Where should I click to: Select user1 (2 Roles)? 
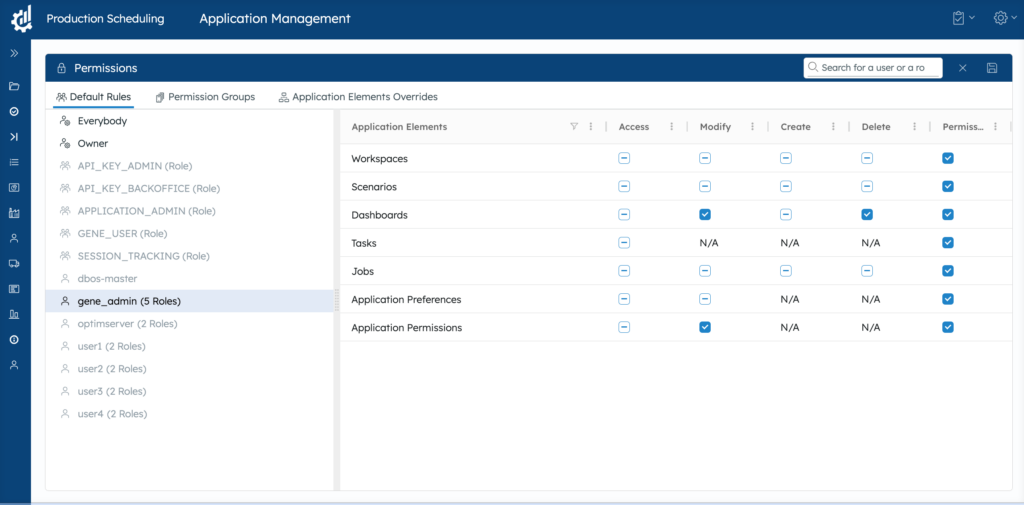[x=189, y=346]
